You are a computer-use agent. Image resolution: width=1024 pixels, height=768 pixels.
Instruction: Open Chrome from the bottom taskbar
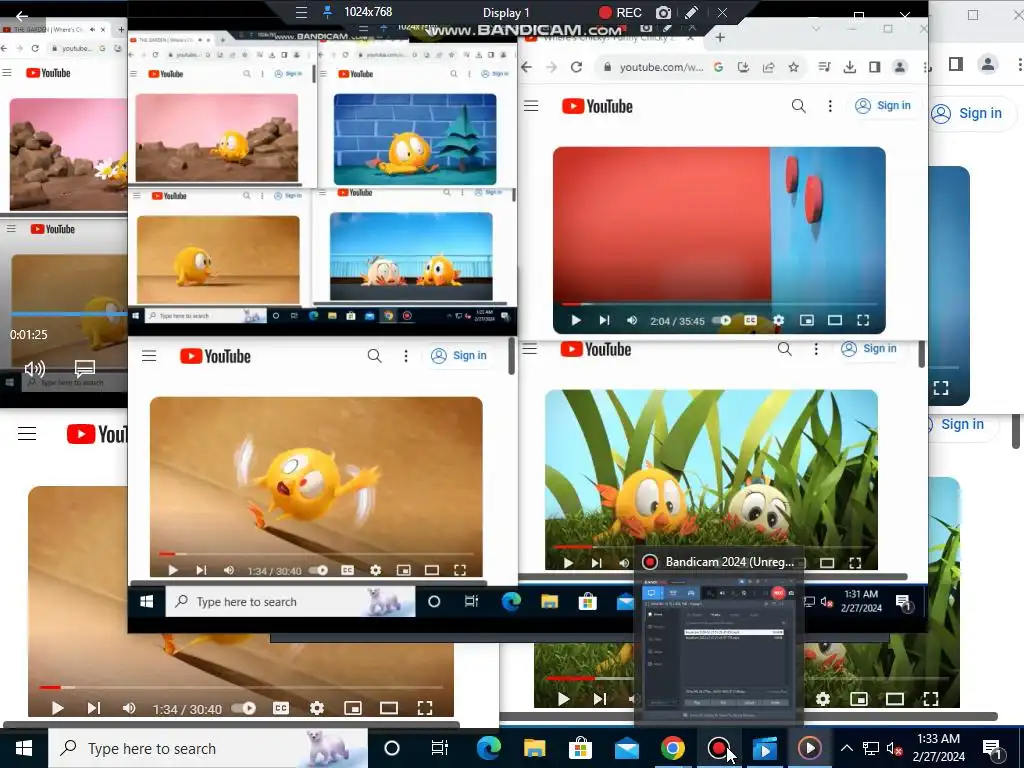click(672, 748)
